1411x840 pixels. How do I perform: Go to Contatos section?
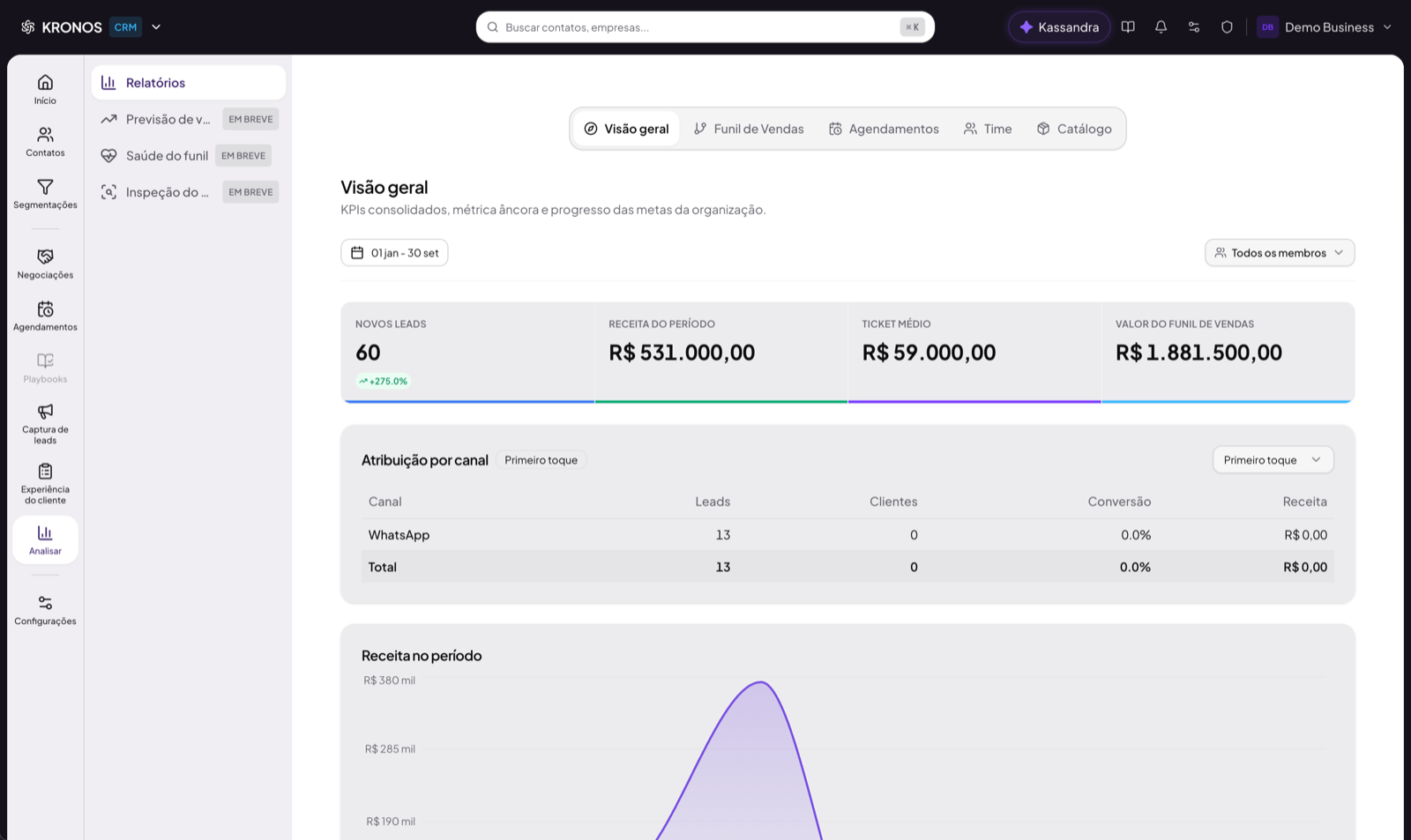point(45,142)
